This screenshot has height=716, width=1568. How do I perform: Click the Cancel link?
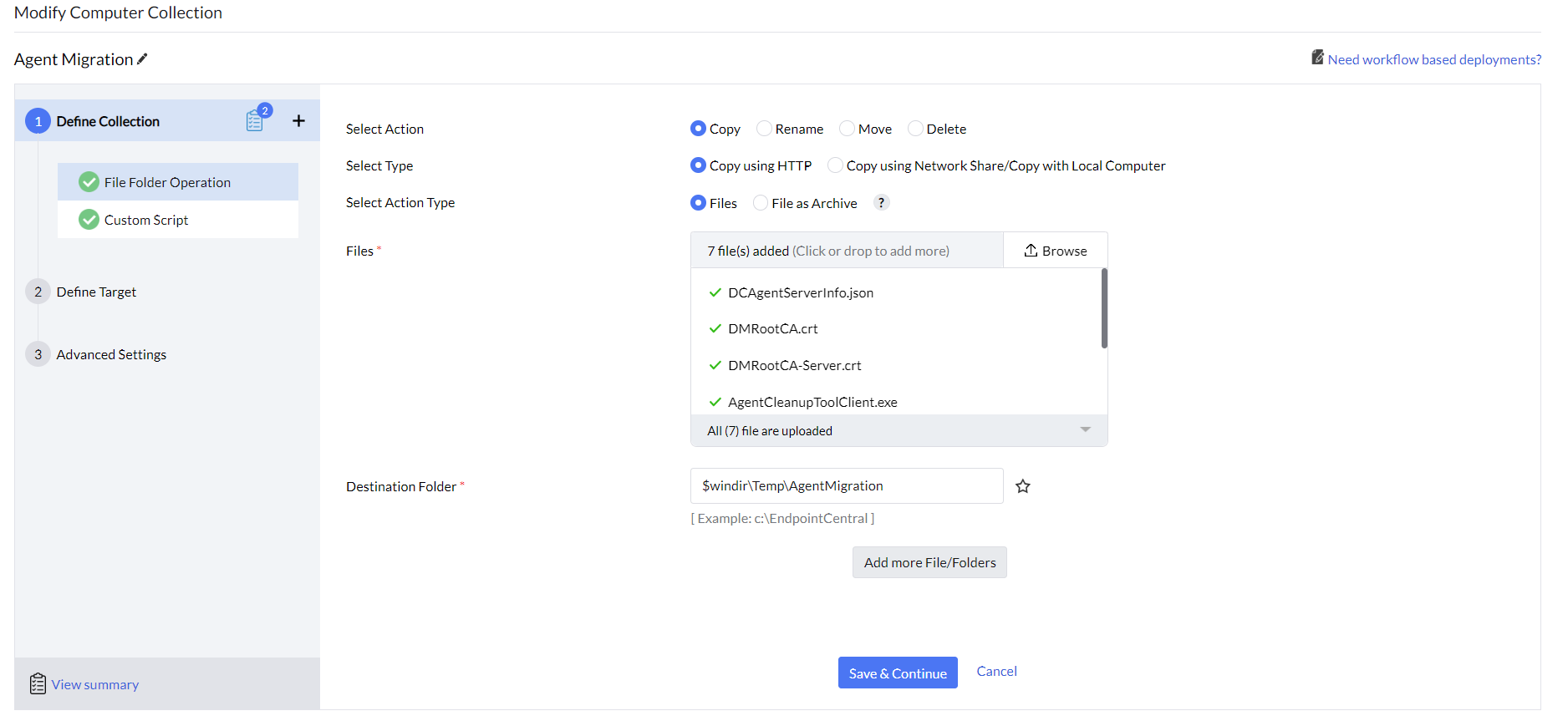[x=996, y=671]
